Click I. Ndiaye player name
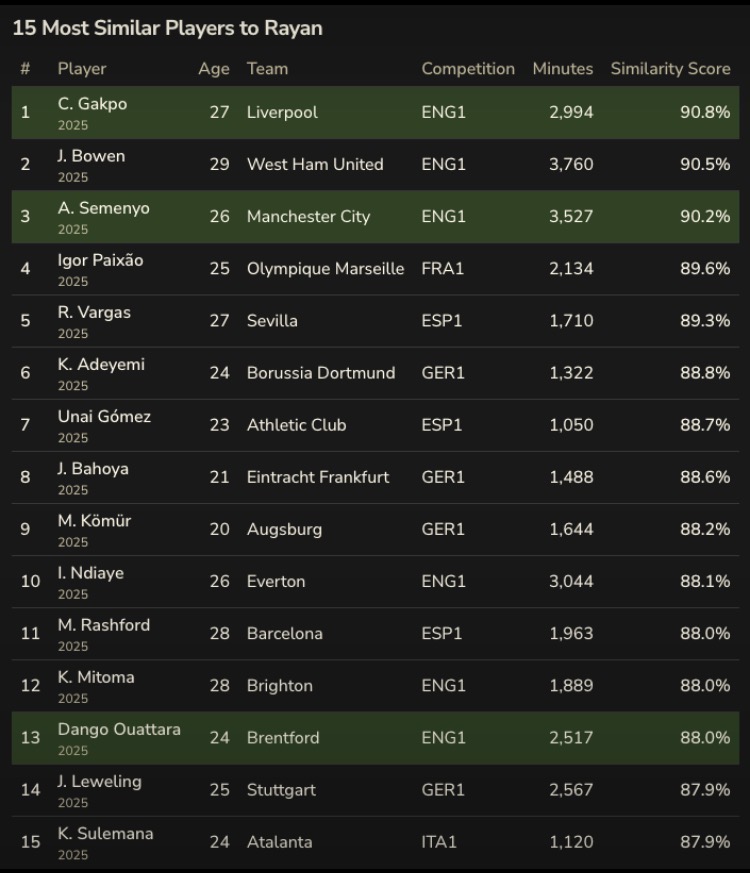 [x=90, y=573]
